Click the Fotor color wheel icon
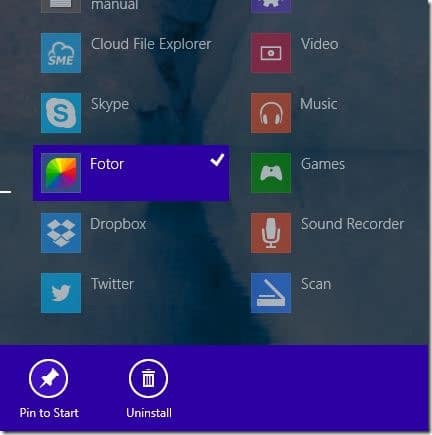The height and width of the screenshot is (435, 432). pyautogui.click(x=61, y=173)
